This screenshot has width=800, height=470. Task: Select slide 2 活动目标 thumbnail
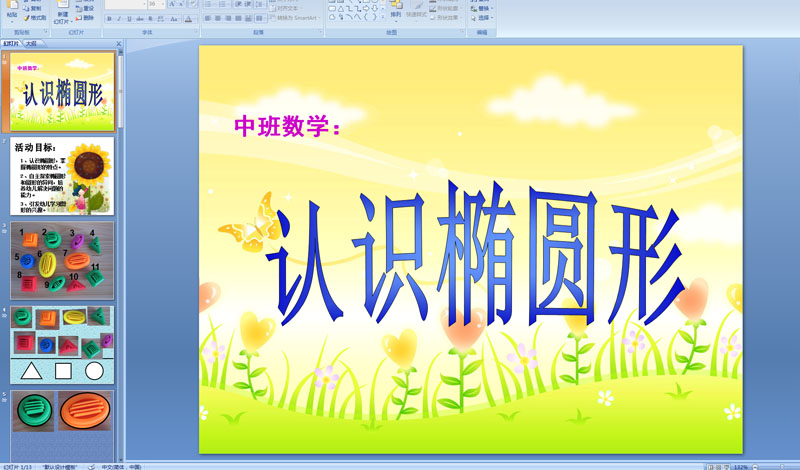tap(62, 176)
